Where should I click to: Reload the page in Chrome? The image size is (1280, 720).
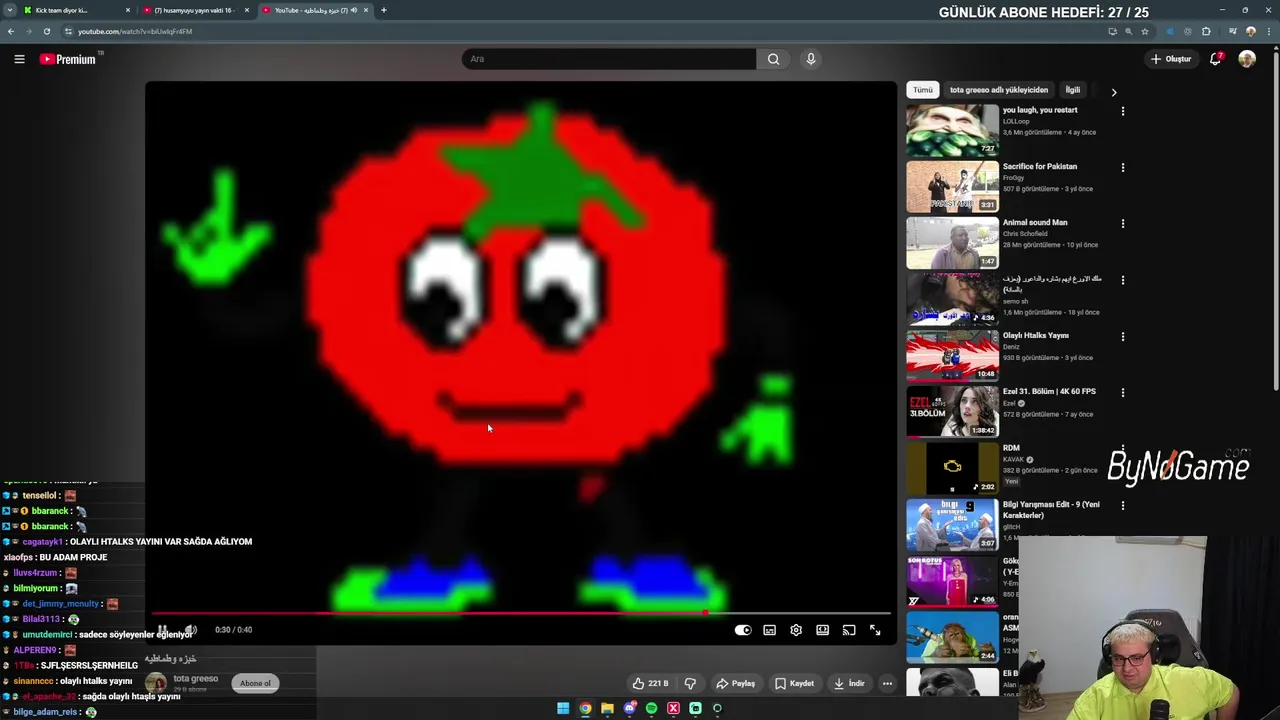coord(46,31)
